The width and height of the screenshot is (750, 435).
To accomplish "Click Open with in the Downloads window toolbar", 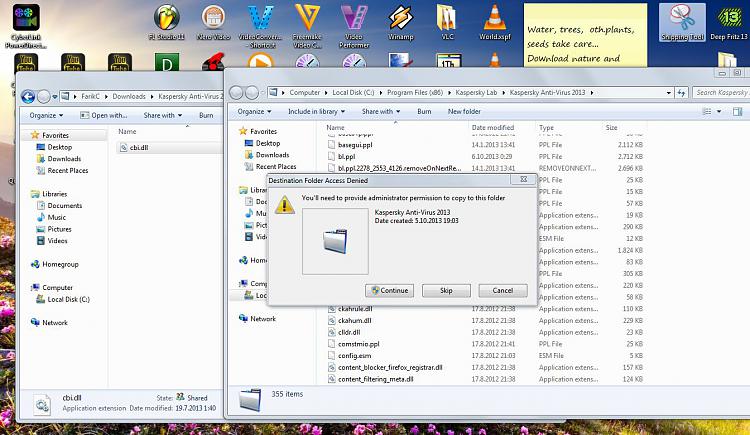I will coord(104,115).
